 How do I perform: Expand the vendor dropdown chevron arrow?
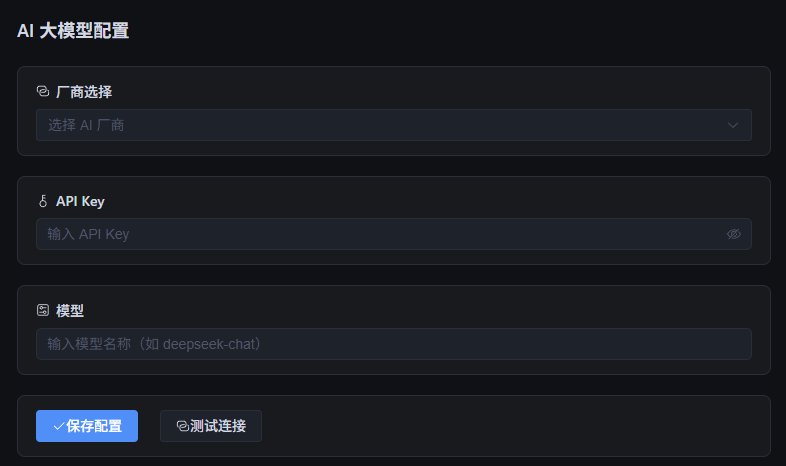[733, 125]
